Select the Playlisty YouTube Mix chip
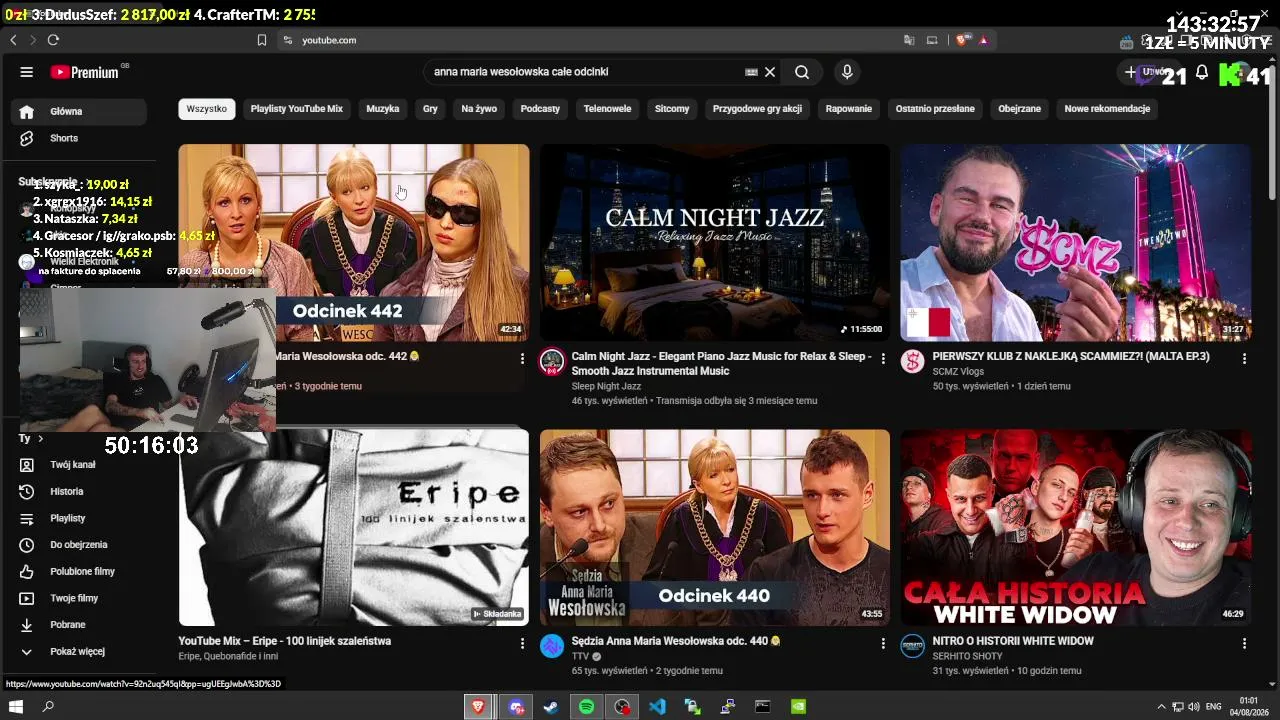Image resolution: width=1280 pixels, height=720 pixels. click(x=296, y=109)
